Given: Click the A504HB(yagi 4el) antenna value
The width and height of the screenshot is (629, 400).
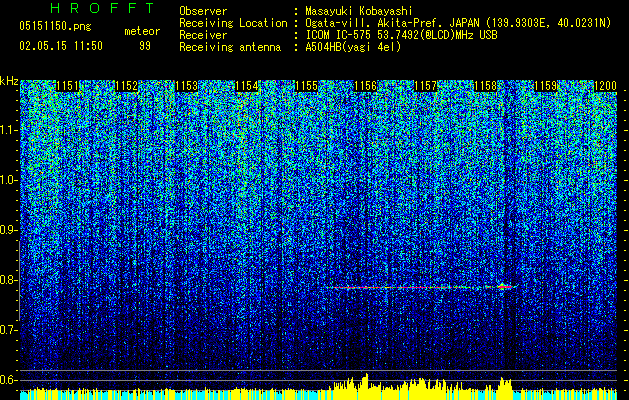Looking at the screenshot, I should coord(353,47).
